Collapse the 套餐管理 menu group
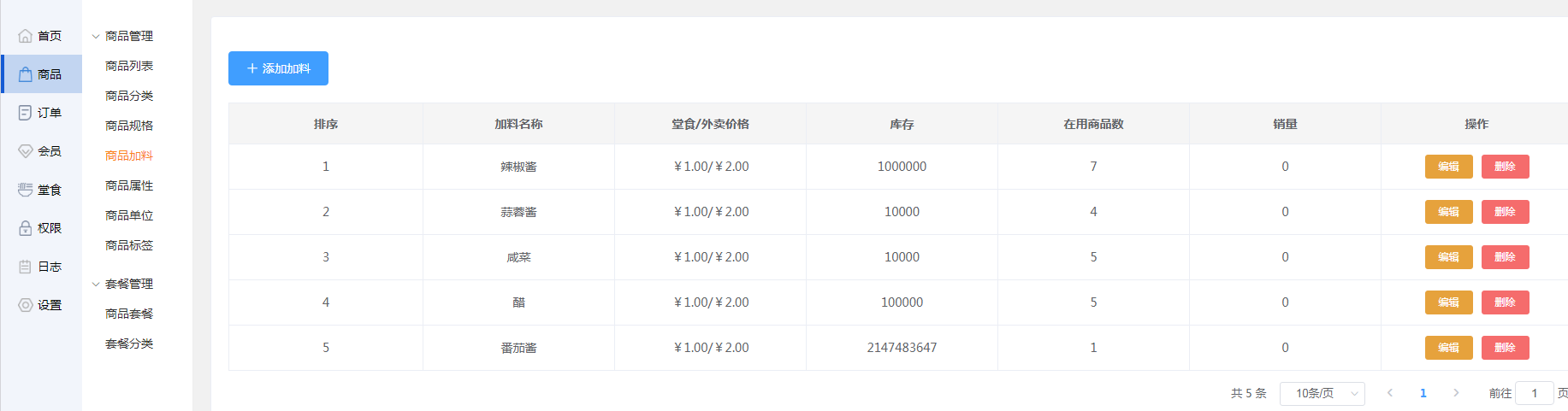Viewport: 1568px width, 411px height. (x=96, y=284)
